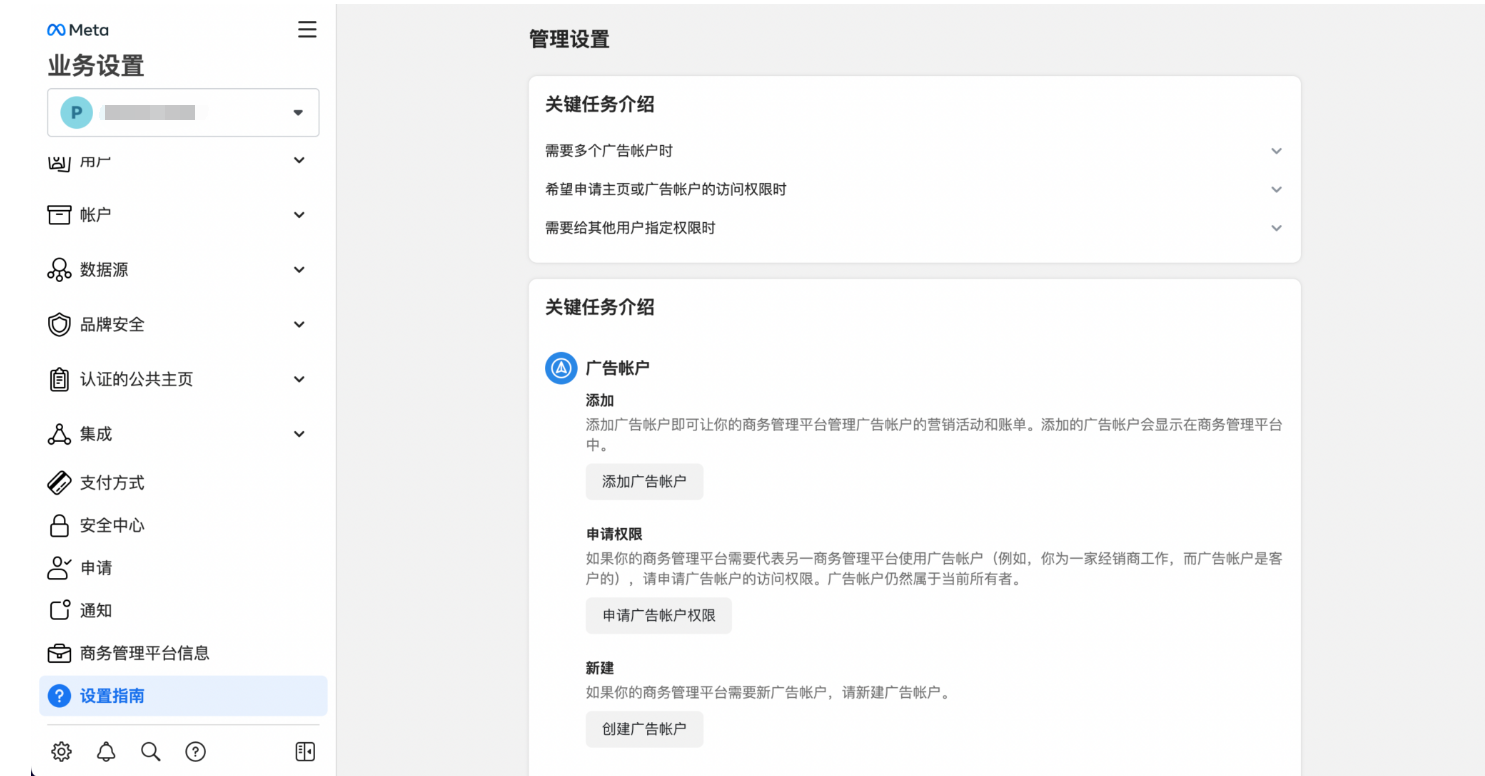This screenshot has width=1485, height=776.
Task: Click the 支付方式 payment icon
Action: [60, 483]
